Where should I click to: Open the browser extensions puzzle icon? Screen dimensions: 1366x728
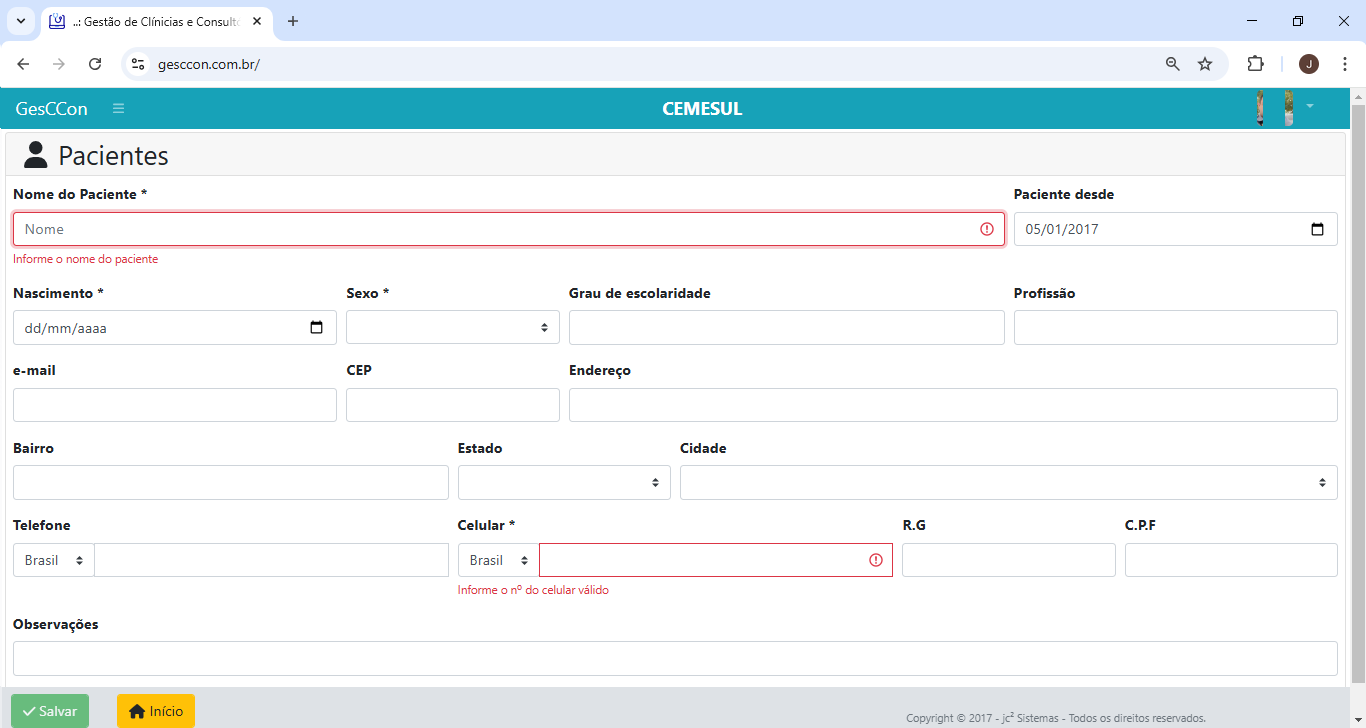1255,64
